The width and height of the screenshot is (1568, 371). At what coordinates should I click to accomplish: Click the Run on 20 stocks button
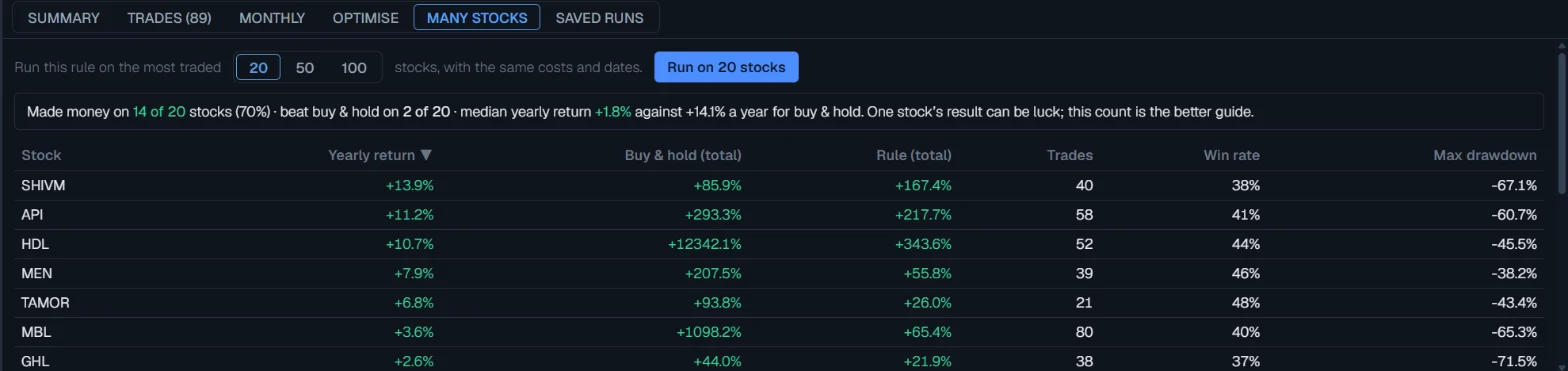coord(726,68)
